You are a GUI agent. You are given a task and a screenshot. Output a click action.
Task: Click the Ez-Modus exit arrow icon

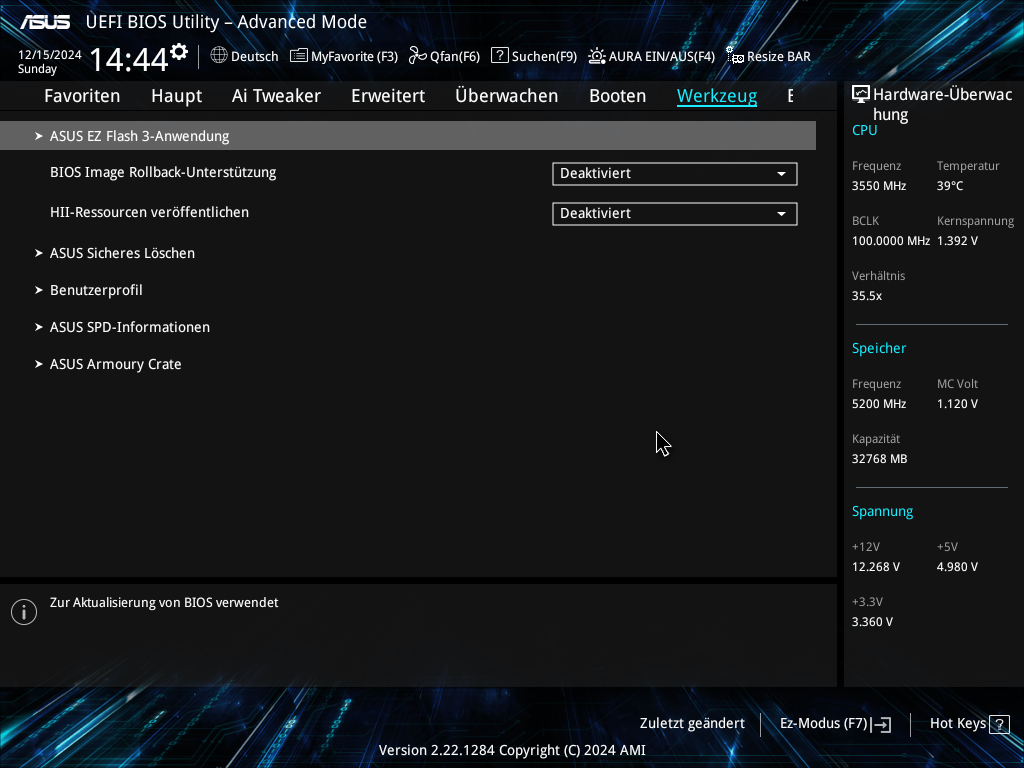pyautogui.click(x=881, y=724)
